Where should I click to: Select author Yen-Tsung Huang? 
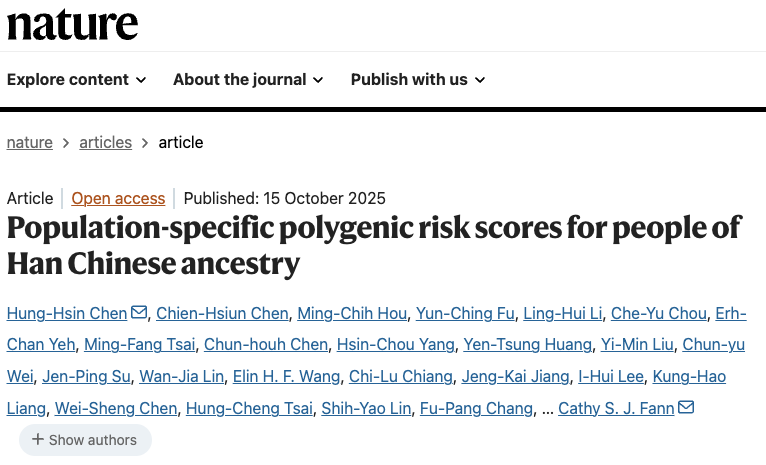pos(528,344)
